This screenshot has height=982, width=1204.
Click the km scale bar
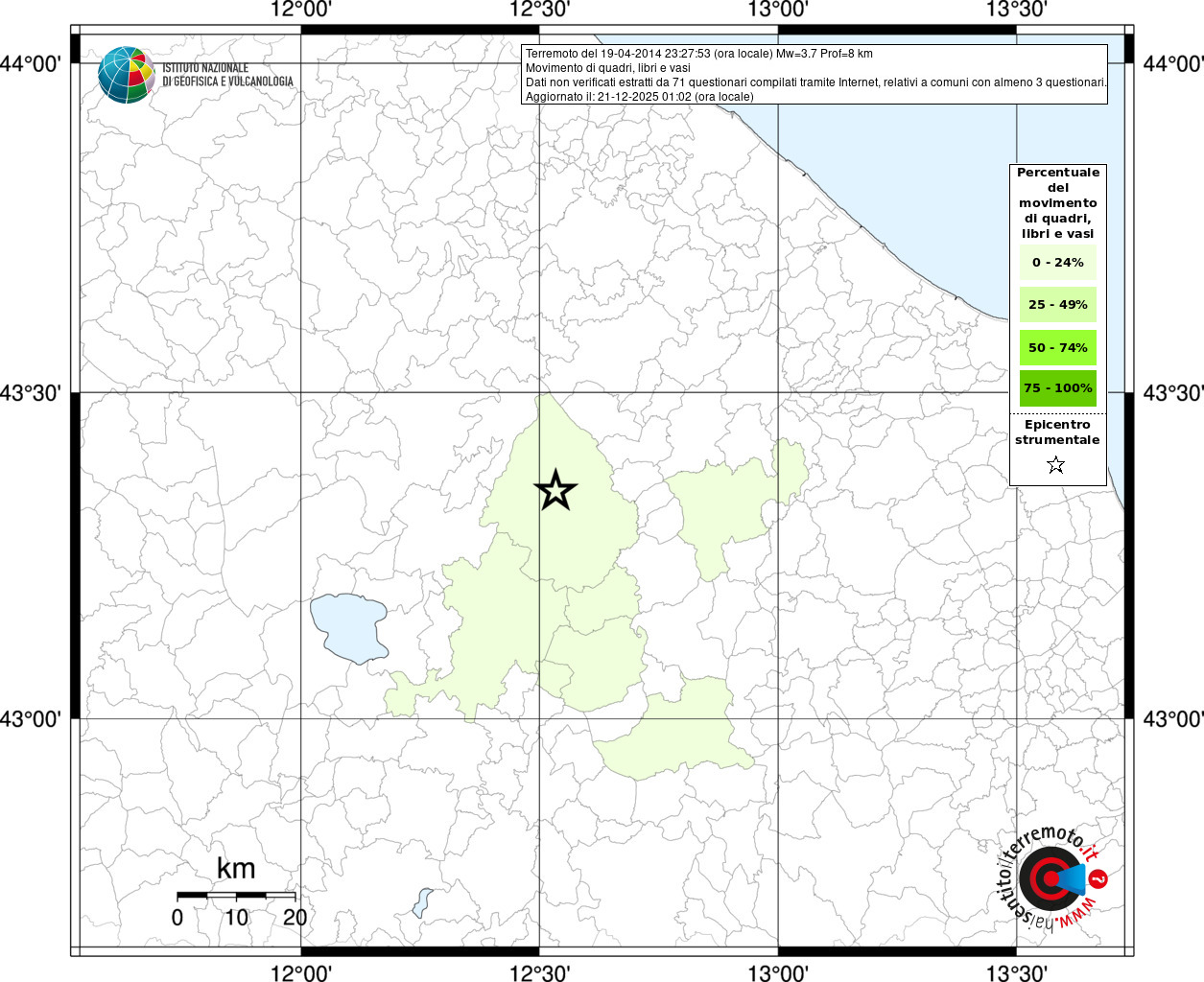click(236, 895)
